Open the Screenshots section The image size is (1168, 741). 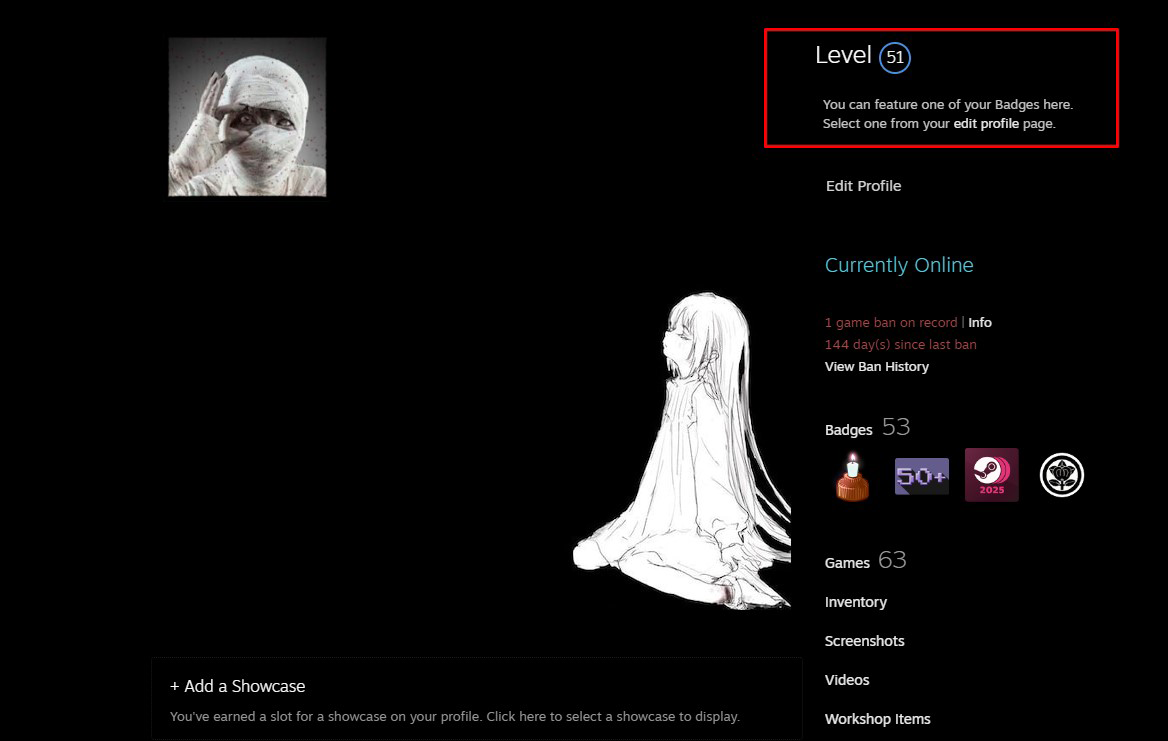864,641
